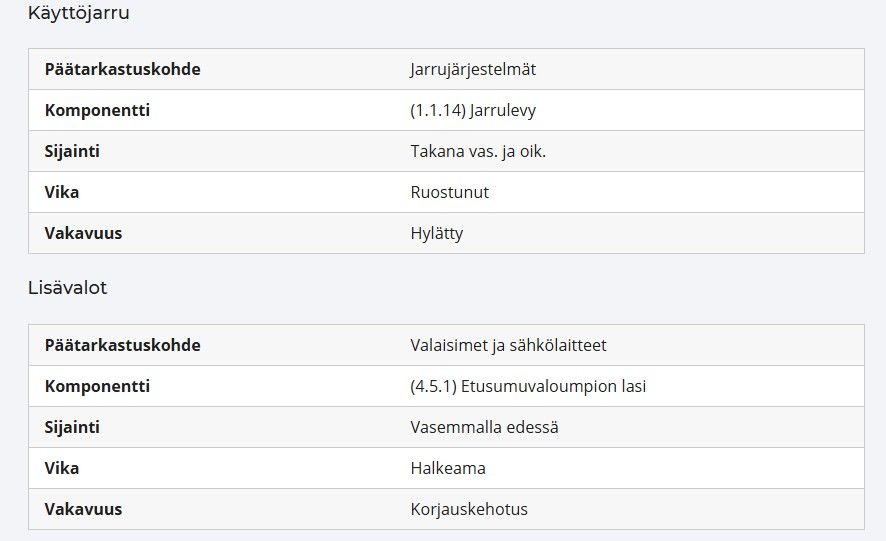Click the Vasemmalla edessä location value
Screen dimensions: 886x541
484,427
